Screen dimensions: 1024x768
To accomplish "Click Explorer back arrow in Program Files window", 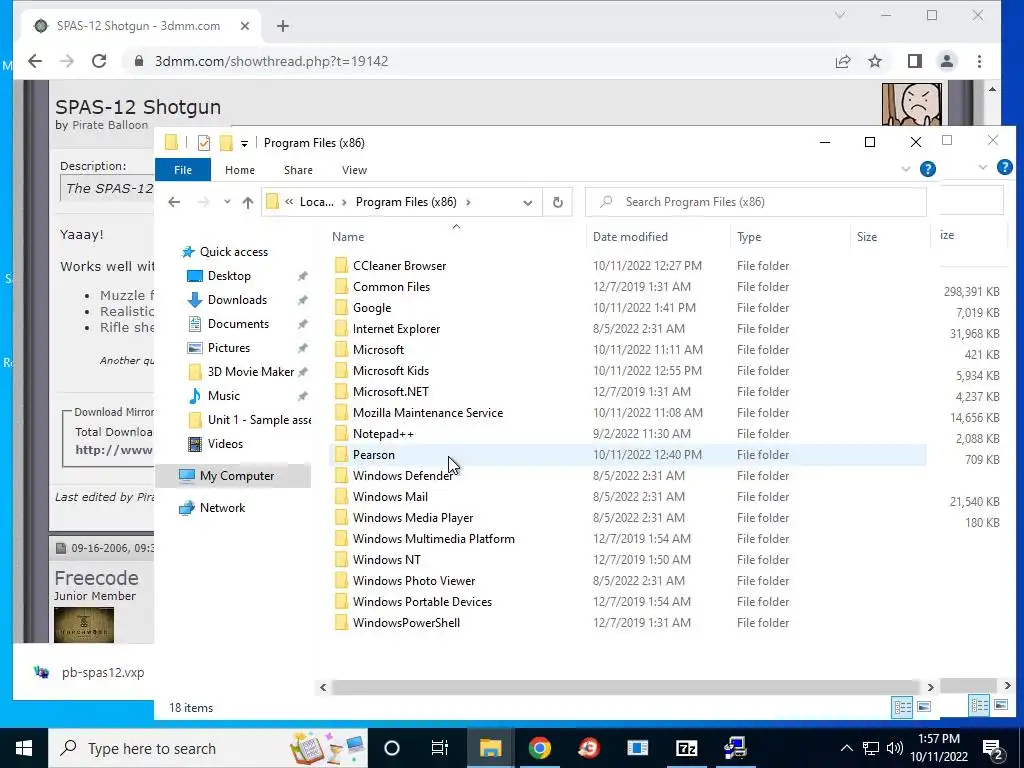I will 174,202.
